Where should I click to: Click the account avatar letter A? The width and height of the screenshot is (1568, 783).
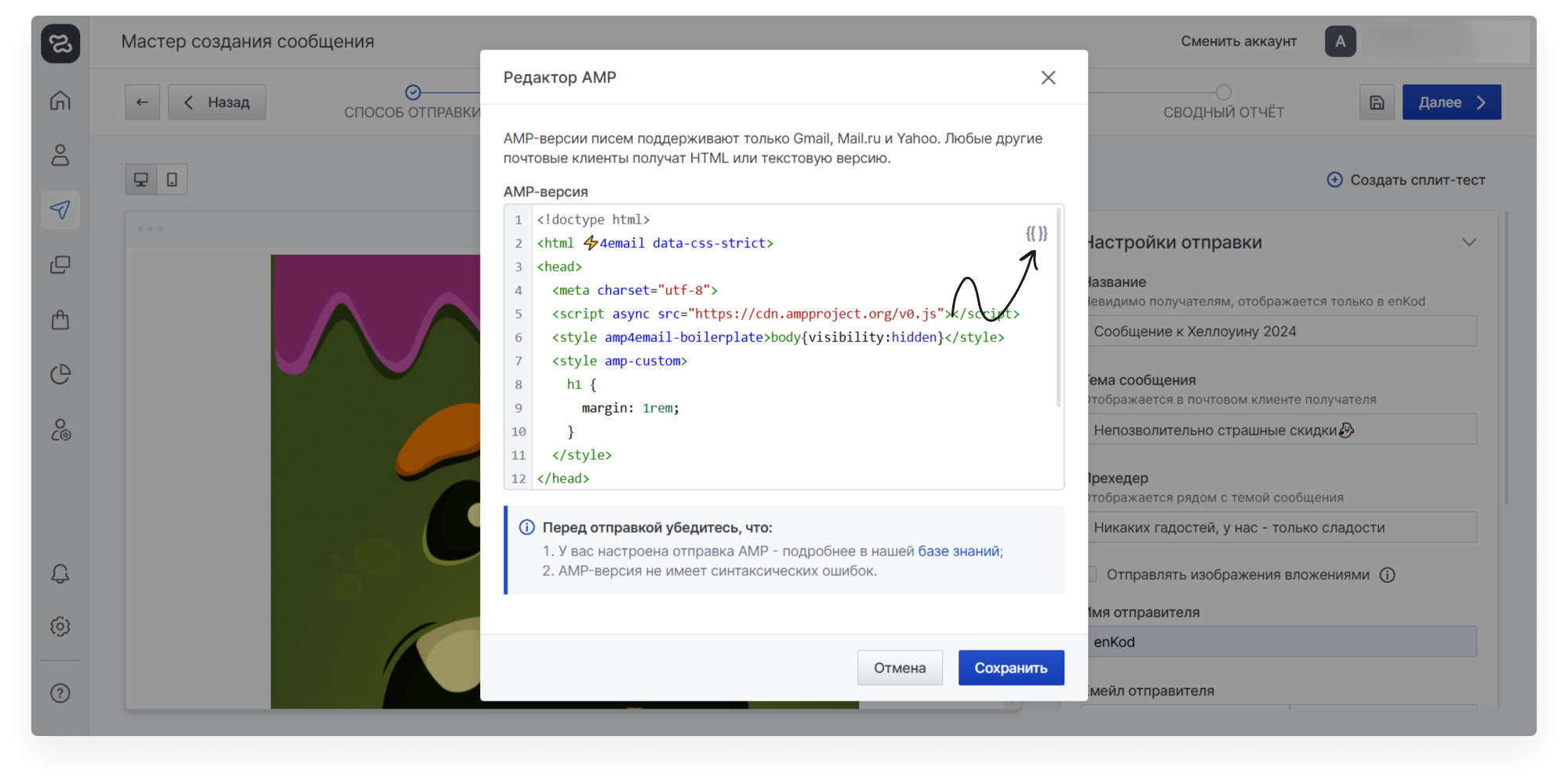(x=1341, y=42)
